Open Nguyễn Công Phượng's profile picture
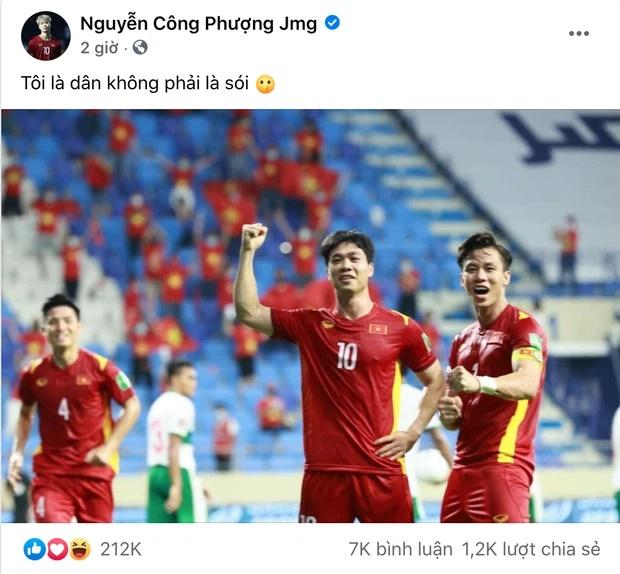The width and height of the screenshot is (620, 574). (x=45, y=36)
